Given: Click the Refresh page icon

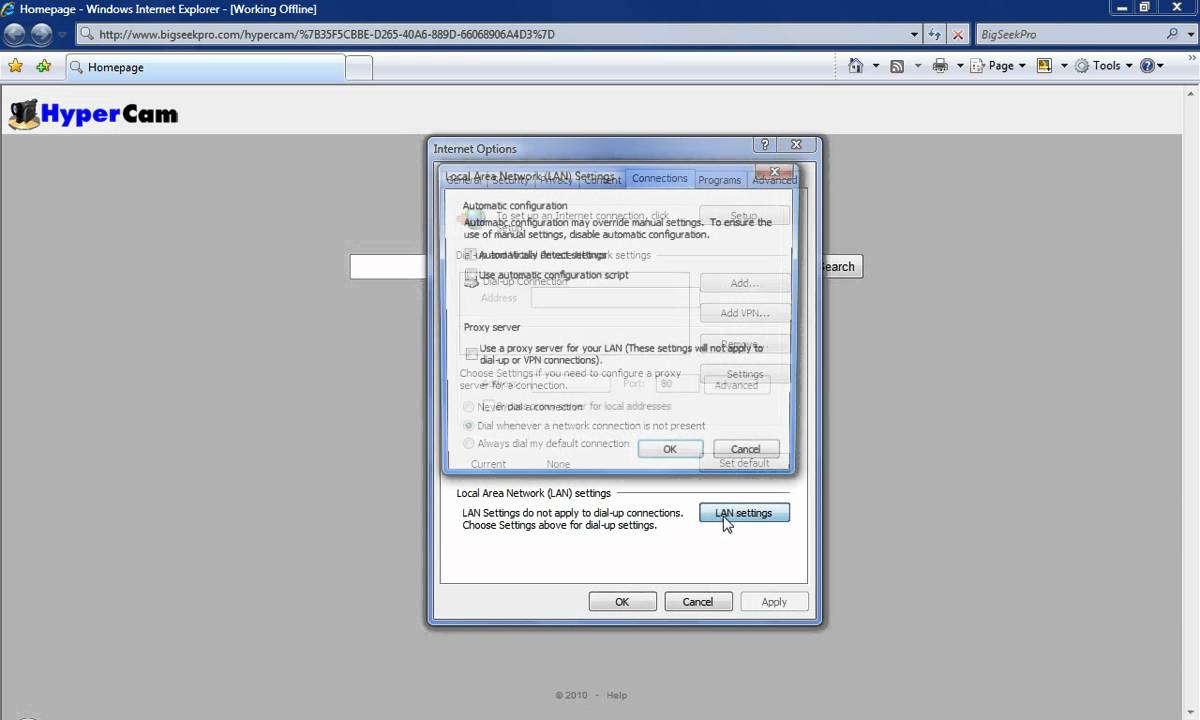Looking at the screenshot, I should click(x=934, y=34).
